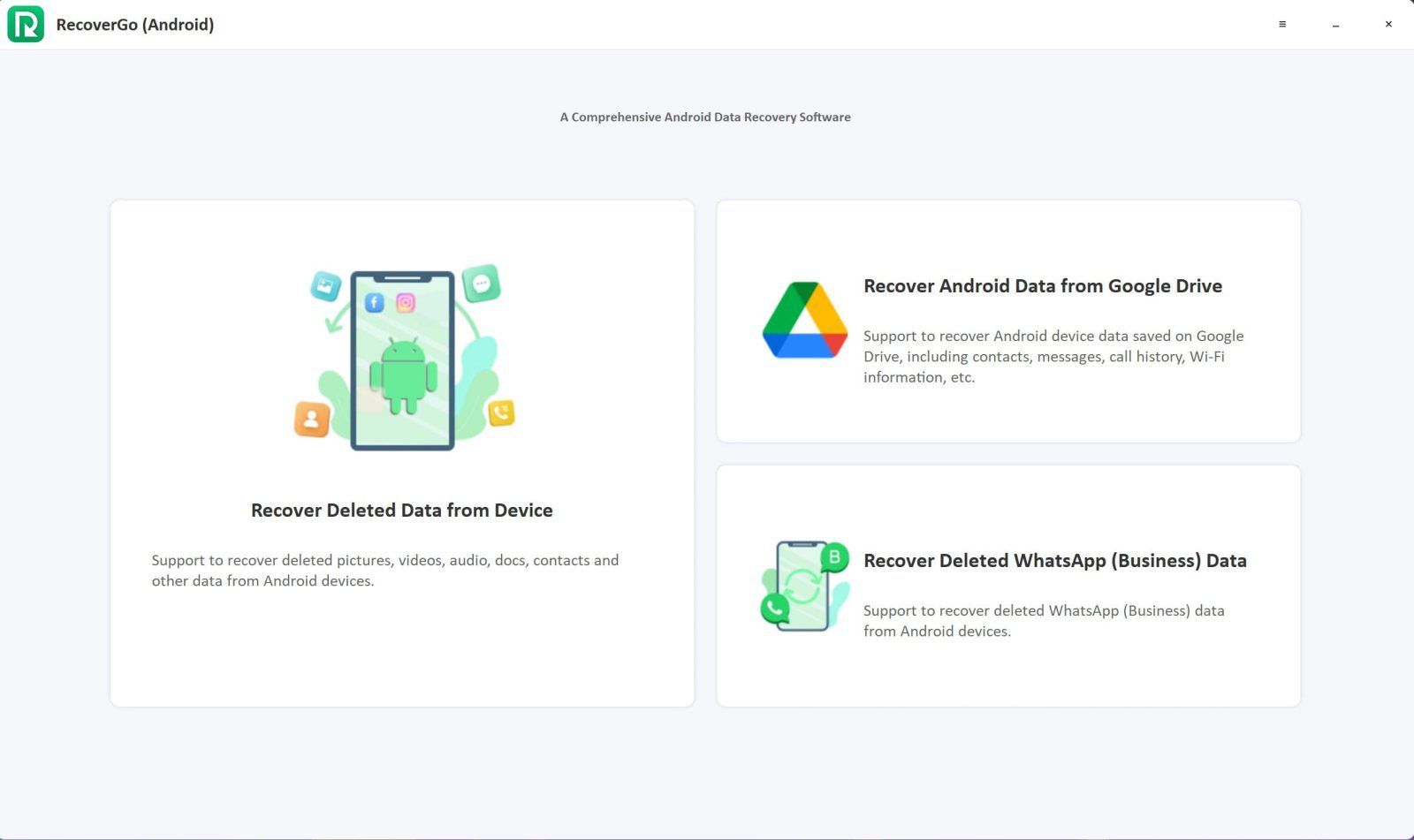The image size is (1414, 840).
Task: Click the RecoverGo app logo icon
Action: click(x=26, y=24)
